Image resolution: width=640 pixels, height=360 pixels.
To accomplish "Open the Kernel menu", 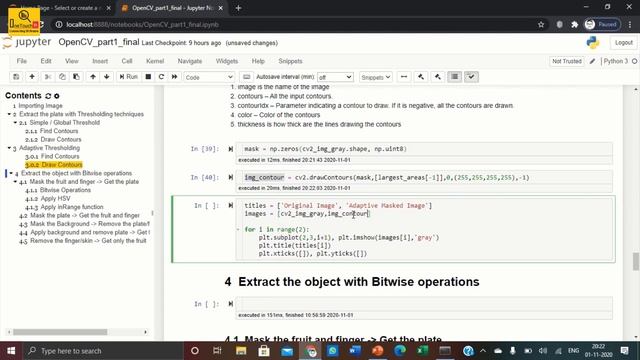I will (x=155, y=61).
